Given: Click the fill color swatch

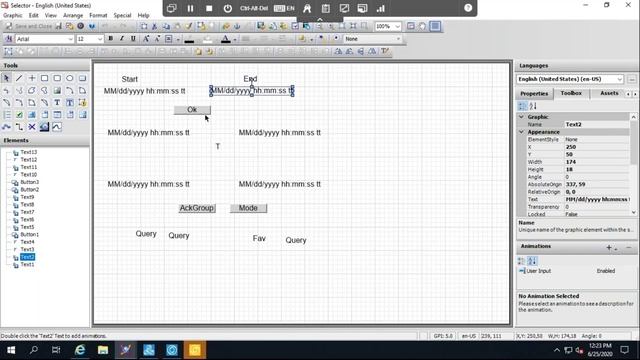Looking at the screenshot, I should coord(207,39).
